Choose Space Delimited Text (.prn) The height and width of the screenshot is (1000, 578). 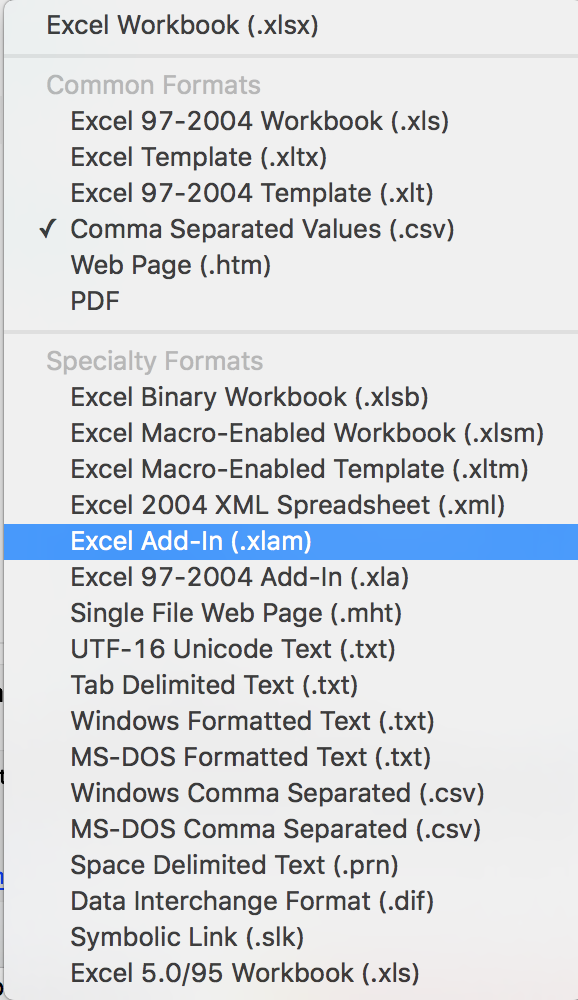point(291,865)
